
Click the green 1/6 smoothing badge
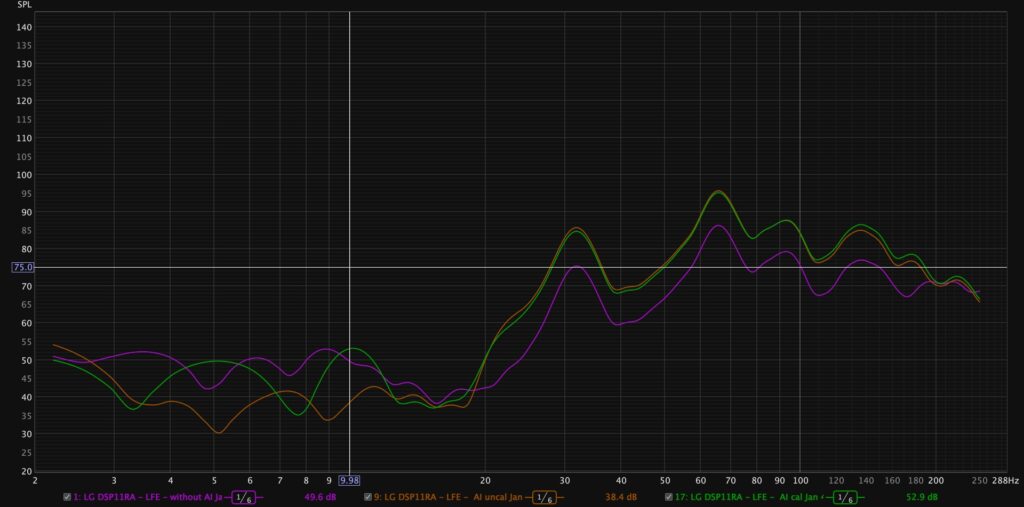(x=845, y=497)
